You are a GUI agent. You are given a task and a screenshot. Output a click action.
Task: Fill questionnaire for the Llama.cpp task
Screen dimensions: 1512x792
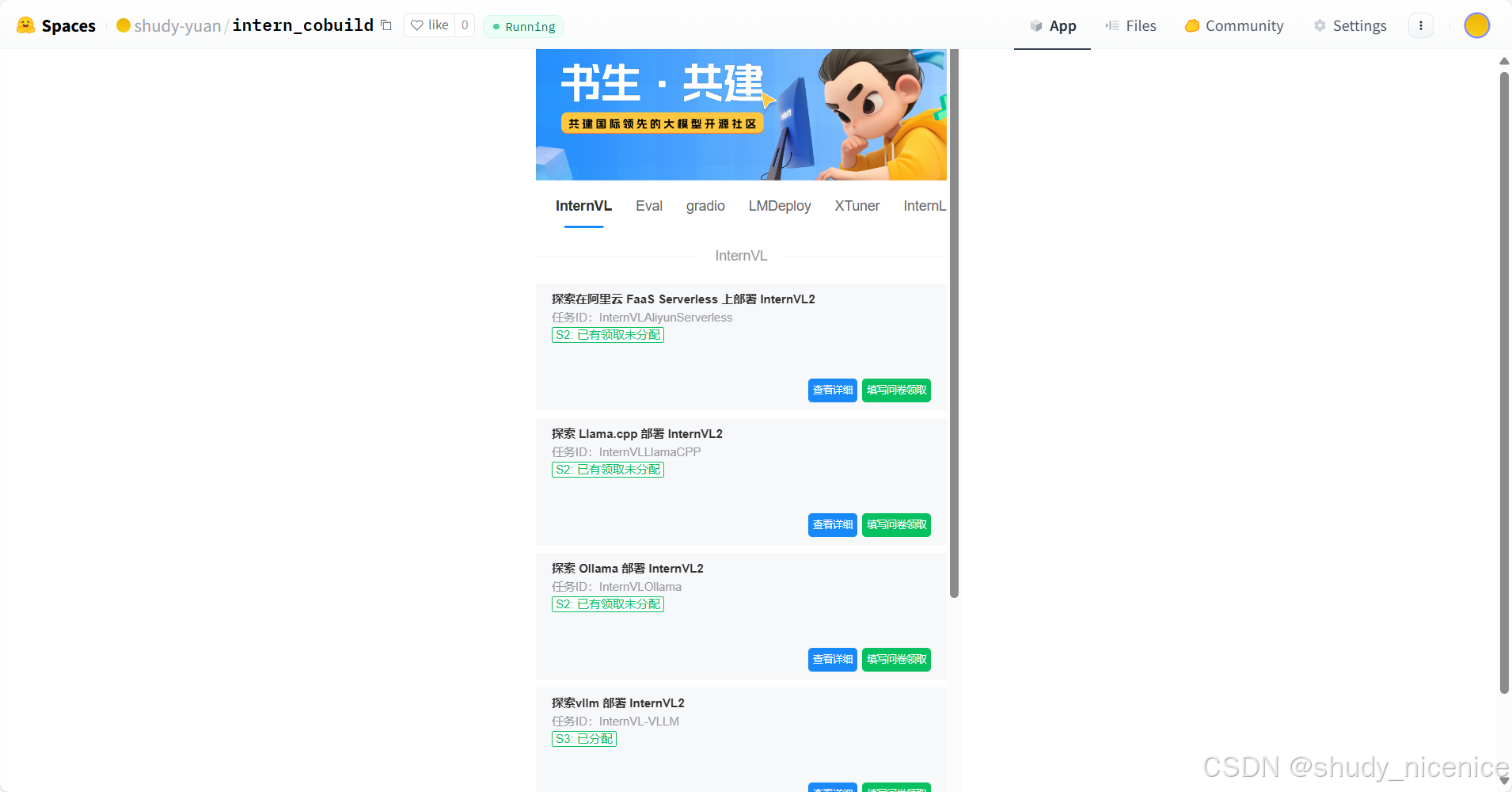[896, 525]
